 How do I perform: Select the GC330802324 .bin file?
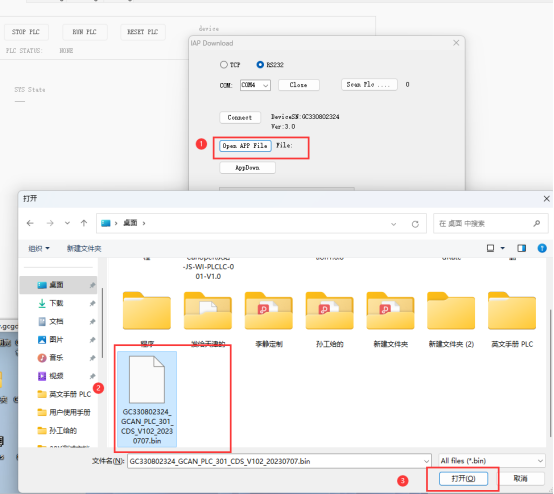coord(147,399)
